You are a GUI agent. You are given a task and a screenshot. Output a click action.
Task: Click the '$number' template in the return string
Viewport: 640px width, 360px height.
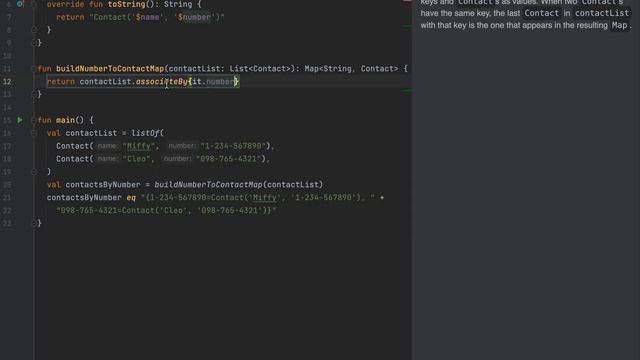pos(194,17)
